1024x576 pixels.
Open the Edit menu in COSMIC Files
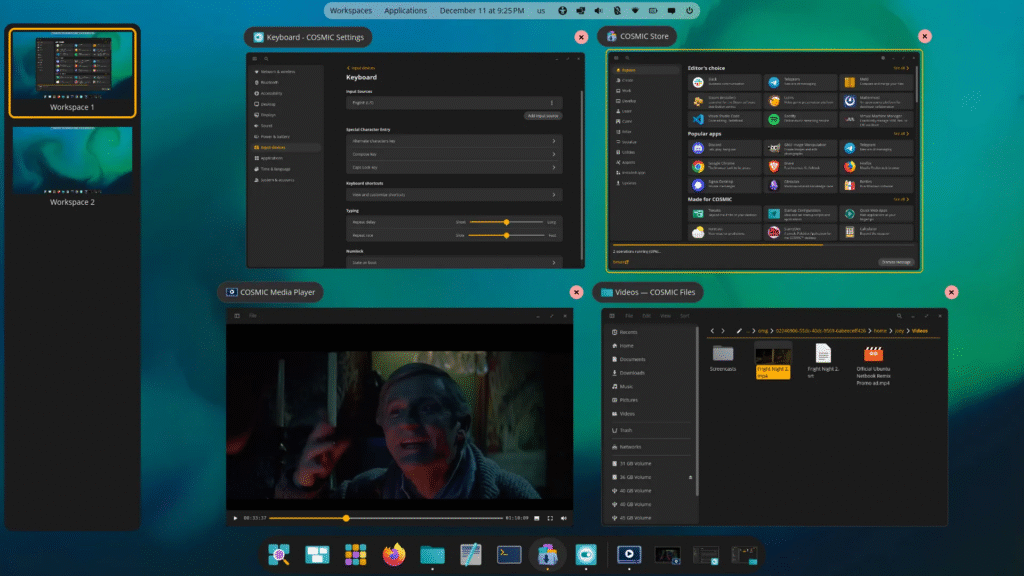pos(645,316)
